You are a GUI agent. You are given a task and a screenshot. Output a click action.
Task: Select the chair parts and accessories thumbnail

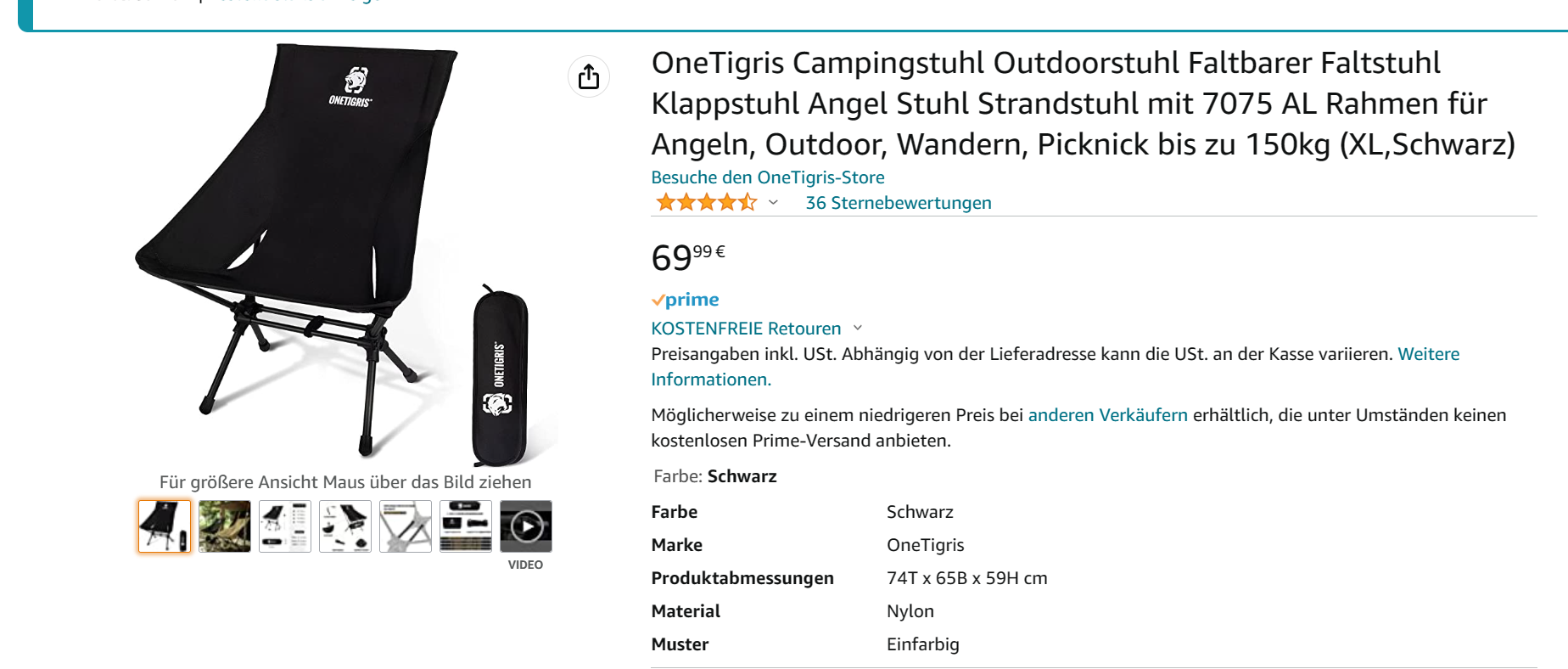[x=345, y=526]
